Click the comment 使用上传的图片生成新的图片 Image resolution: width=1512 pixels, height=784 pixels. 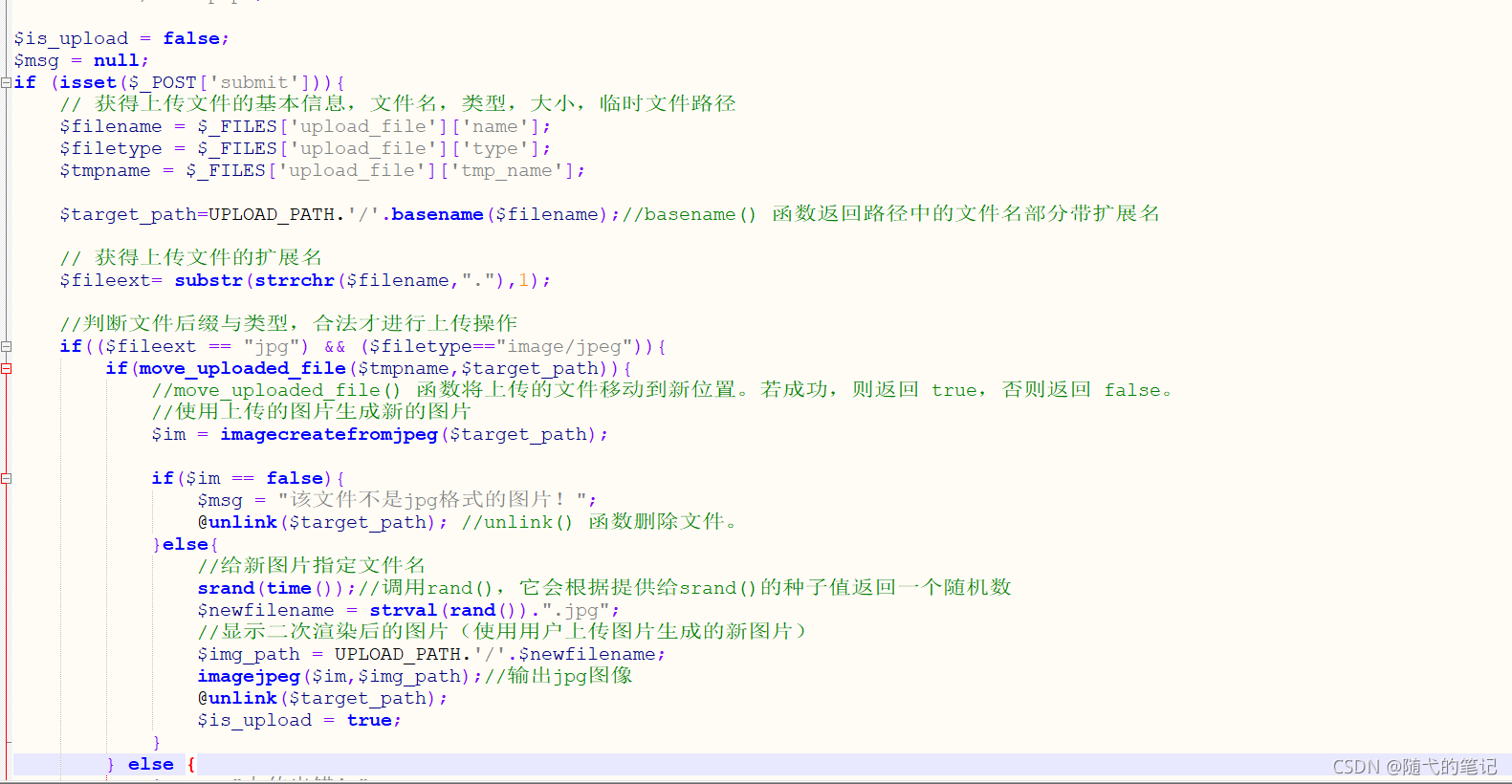click(x=312, y=412)
